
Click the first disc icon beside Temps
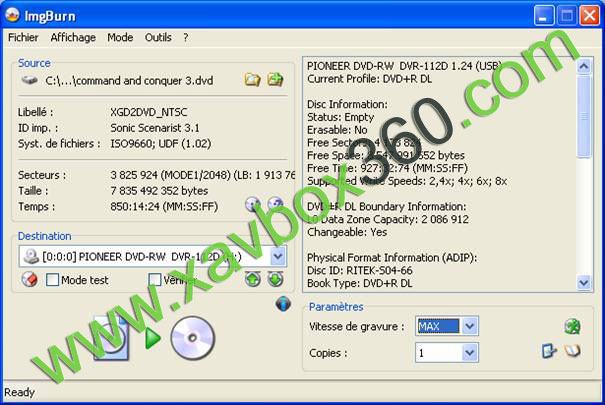click(253, 204)
